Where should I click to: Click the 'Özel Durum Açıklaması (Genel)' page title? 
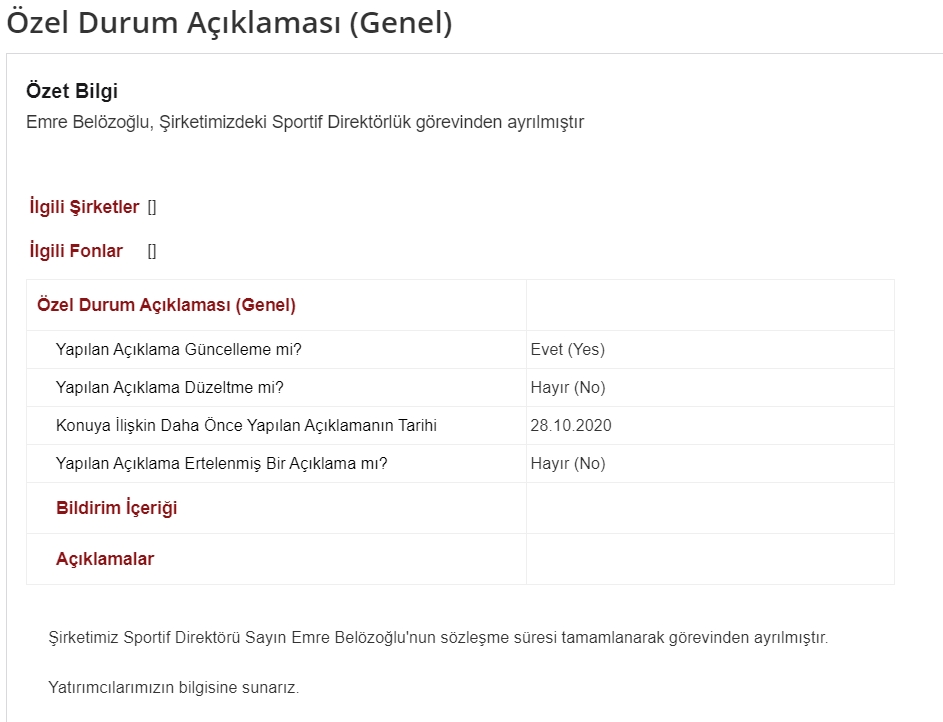coord(229,23)
